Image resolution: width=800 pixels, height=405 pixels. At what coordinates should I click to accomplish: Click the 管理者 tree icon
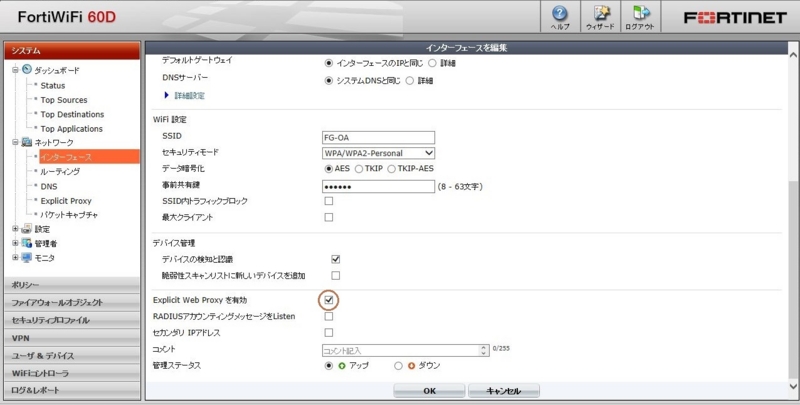coord(27,243)
